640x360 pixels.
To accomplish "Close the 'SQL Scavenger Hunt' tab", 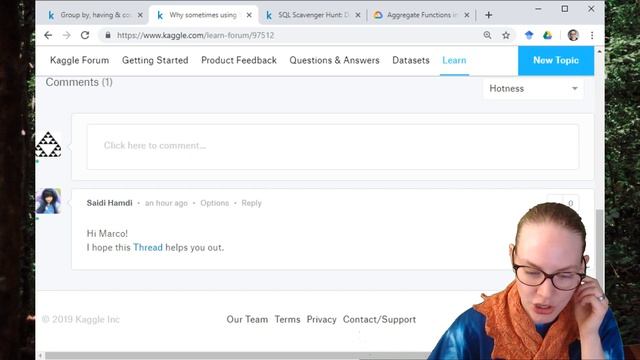I will 358,15.
